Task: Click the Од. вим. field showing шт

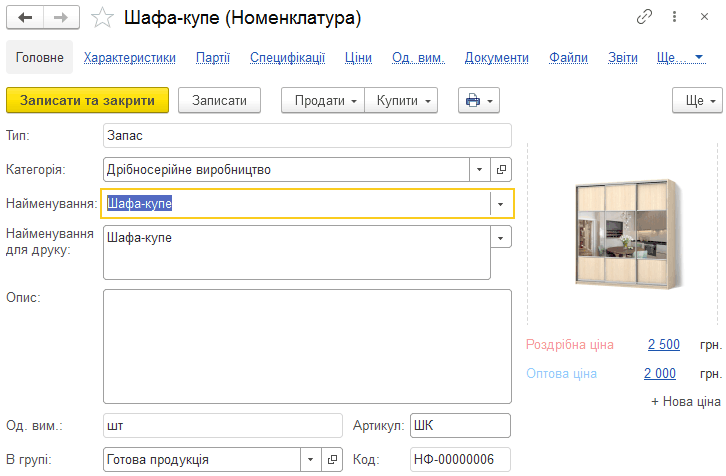Action: (x=223, y=426)
